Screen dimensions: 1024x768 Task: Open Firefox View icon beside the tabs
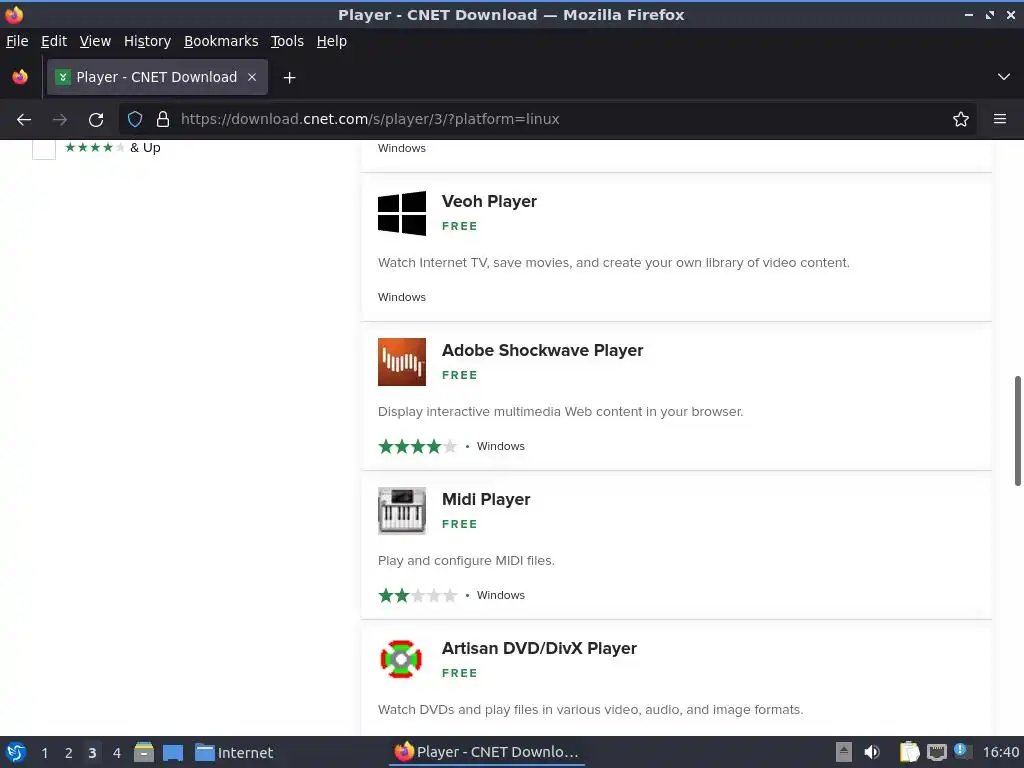tap(20, 77)
